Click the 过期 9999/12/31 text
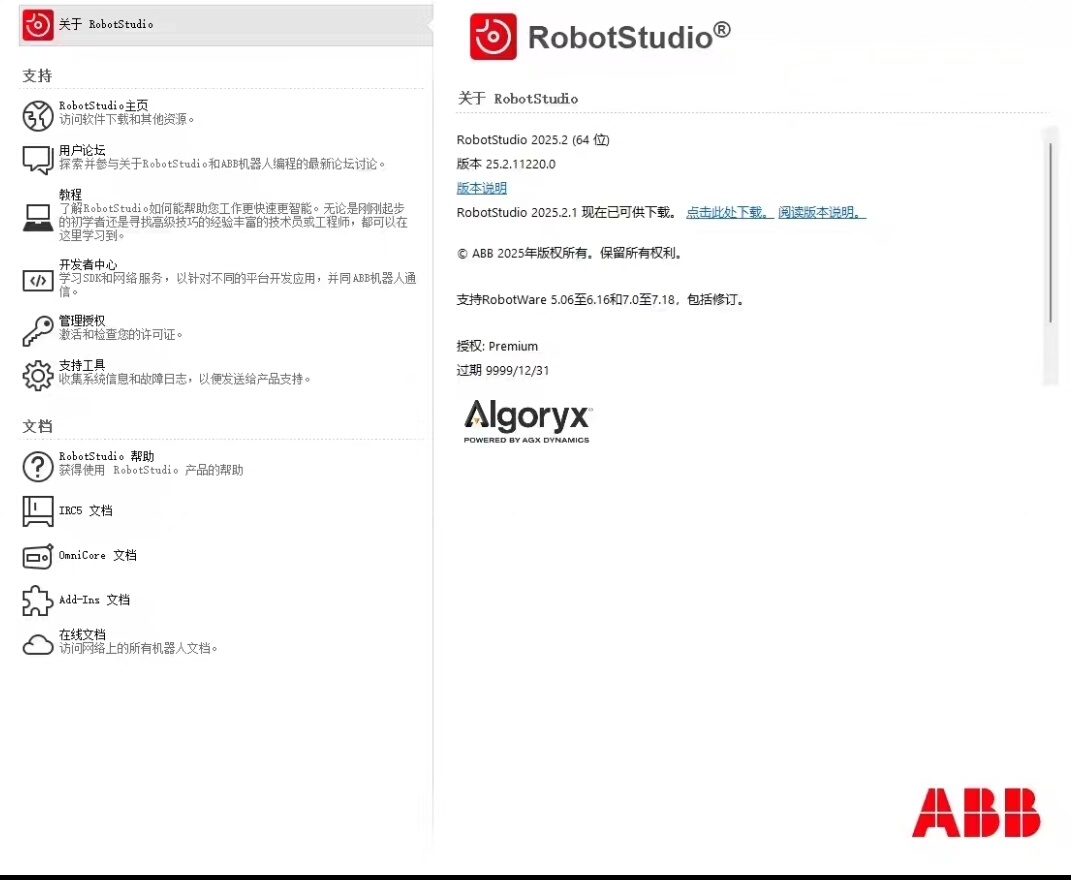This screenshot has width=1071, height=880. (503, 370)
